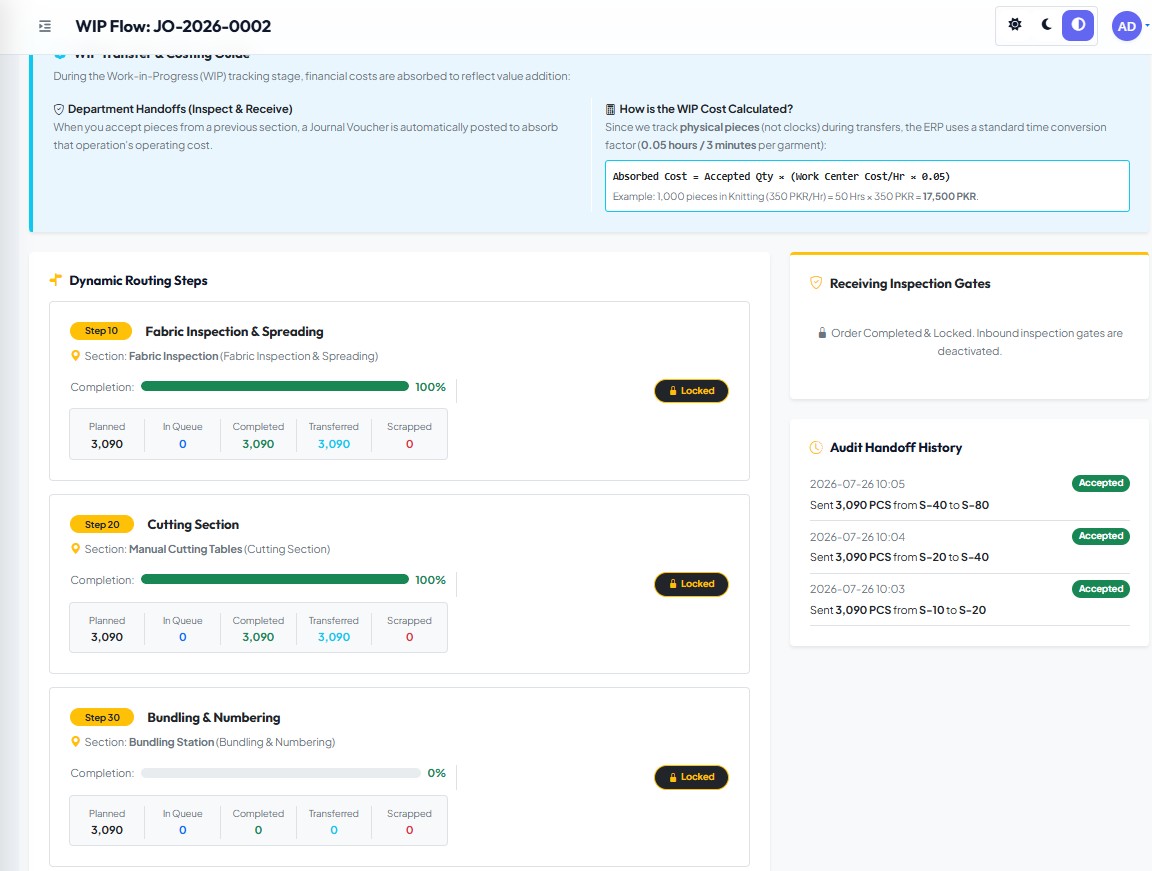Toggle the sidebar menu icon
1152x871 pixels.
45,26
